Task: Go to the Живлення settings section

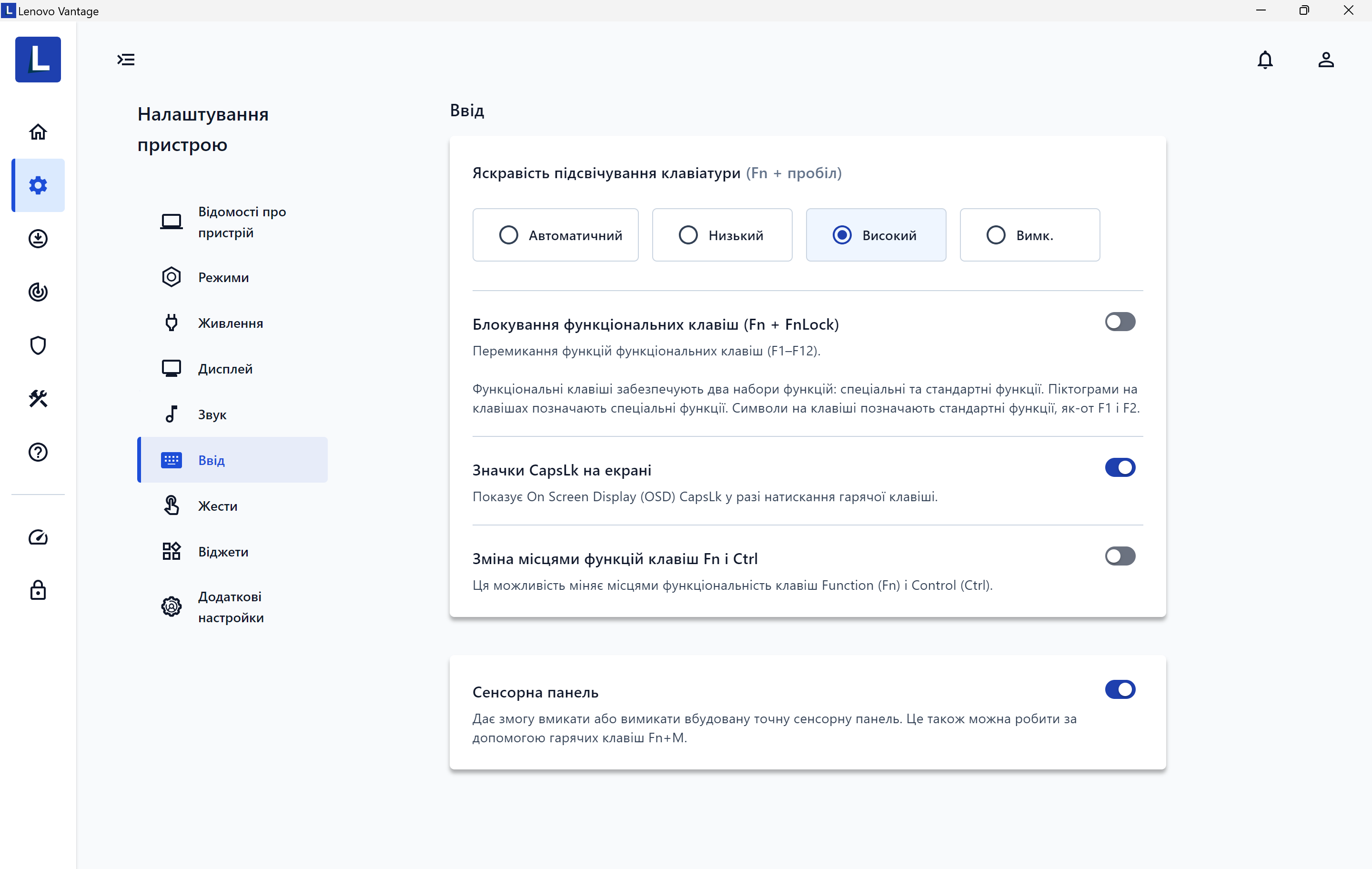Action: click(230, 323)
